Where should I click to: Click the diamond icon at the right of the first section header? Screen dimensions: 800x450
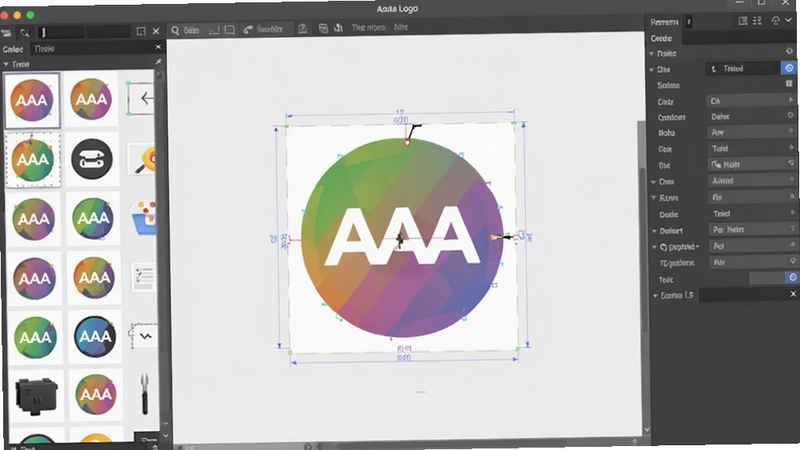click(789, 51)
